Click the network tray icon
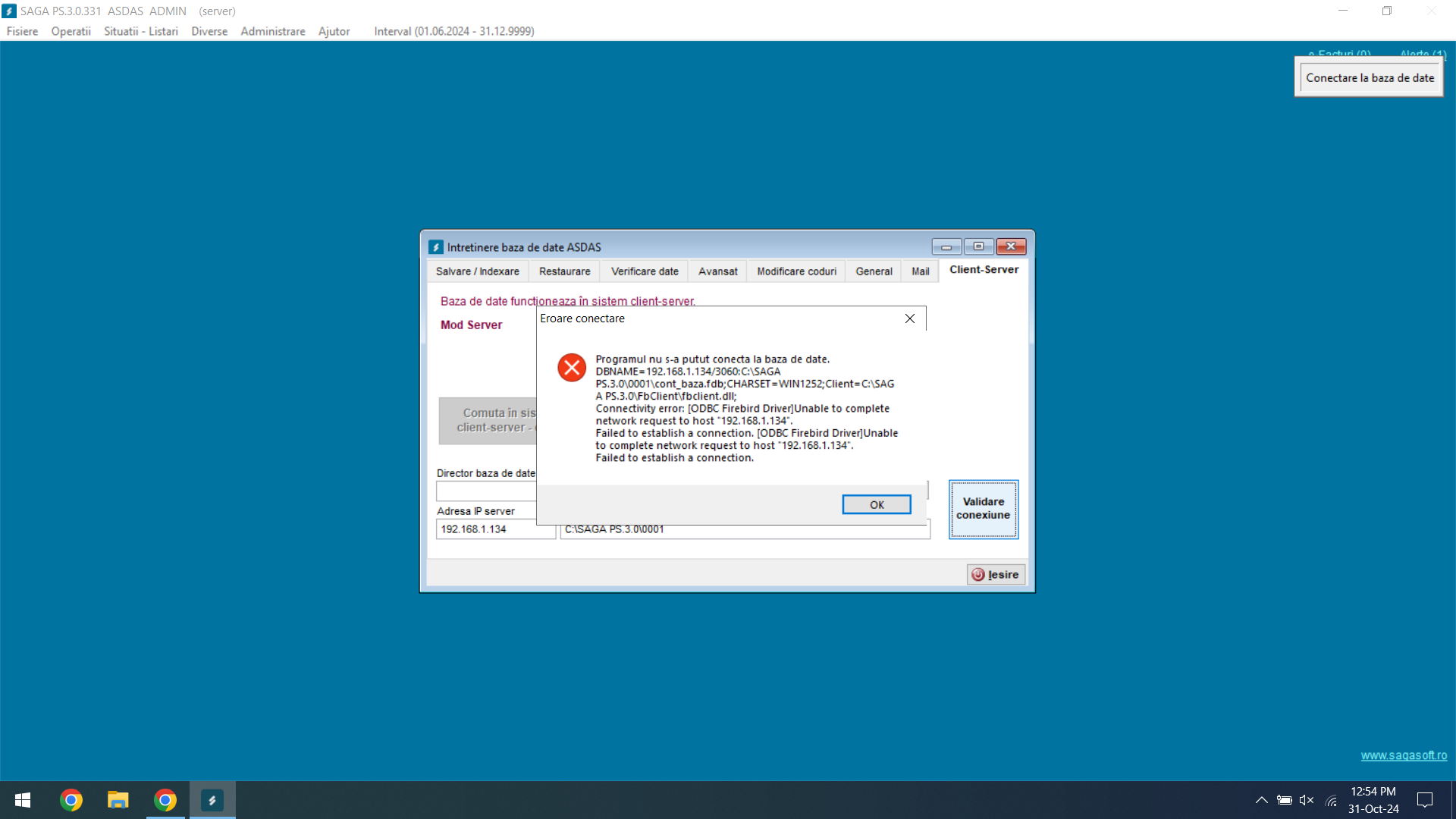The height and width of the screenshot is (819, 1456). [x=1331, y=800]
